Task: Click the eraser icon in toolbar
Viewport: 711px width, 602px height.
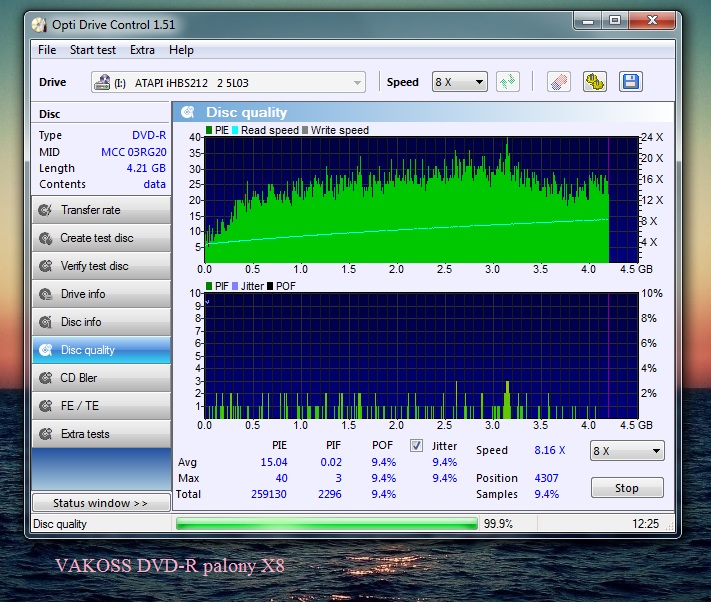Action: point(559,82)
